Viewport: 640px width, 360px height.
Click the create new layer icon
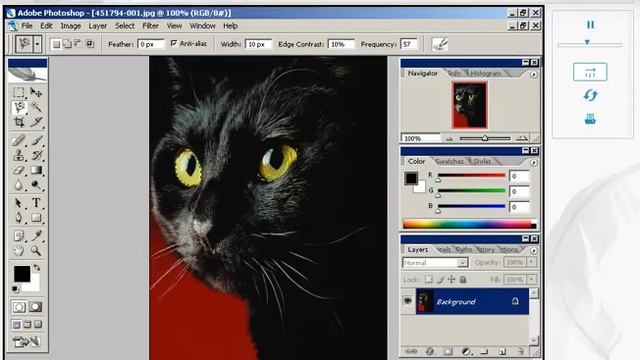coord(502,351)
